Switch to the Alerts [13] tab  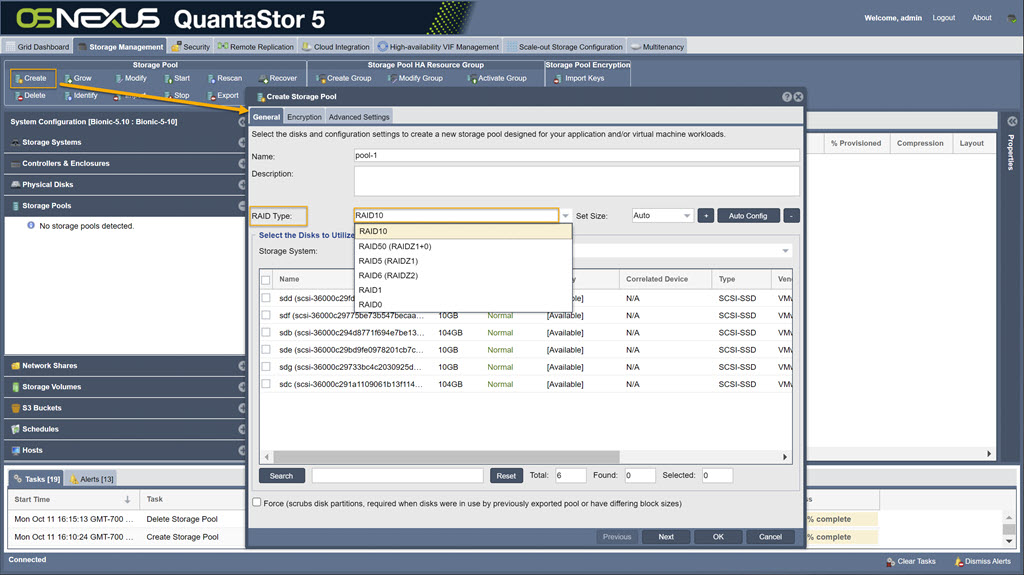(x=92, y=479)
